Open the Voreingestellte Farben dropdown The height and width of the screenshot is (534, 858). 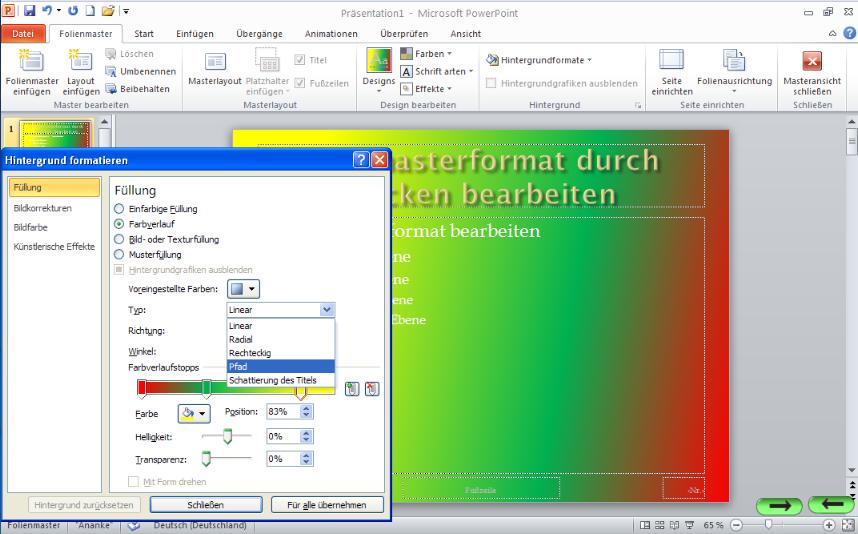(243, 289)
